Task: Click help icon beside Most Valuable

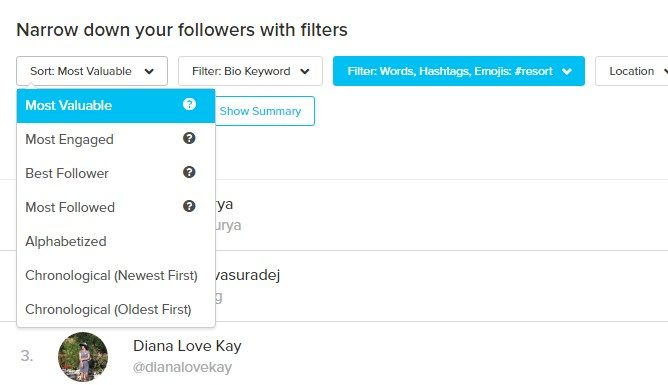Action: pos(189,104)
